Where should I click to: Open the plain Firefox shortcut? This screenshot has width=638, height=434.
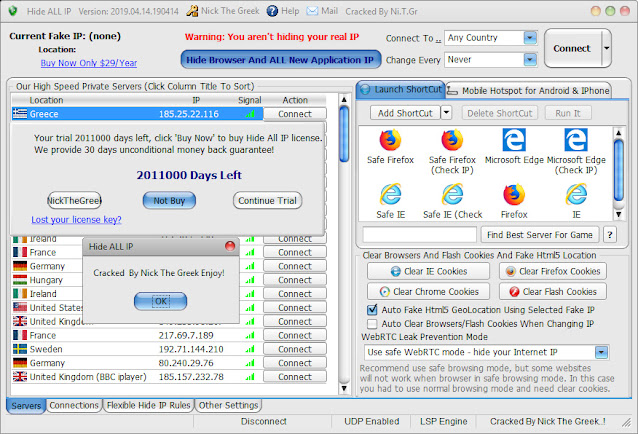[514, 195]
